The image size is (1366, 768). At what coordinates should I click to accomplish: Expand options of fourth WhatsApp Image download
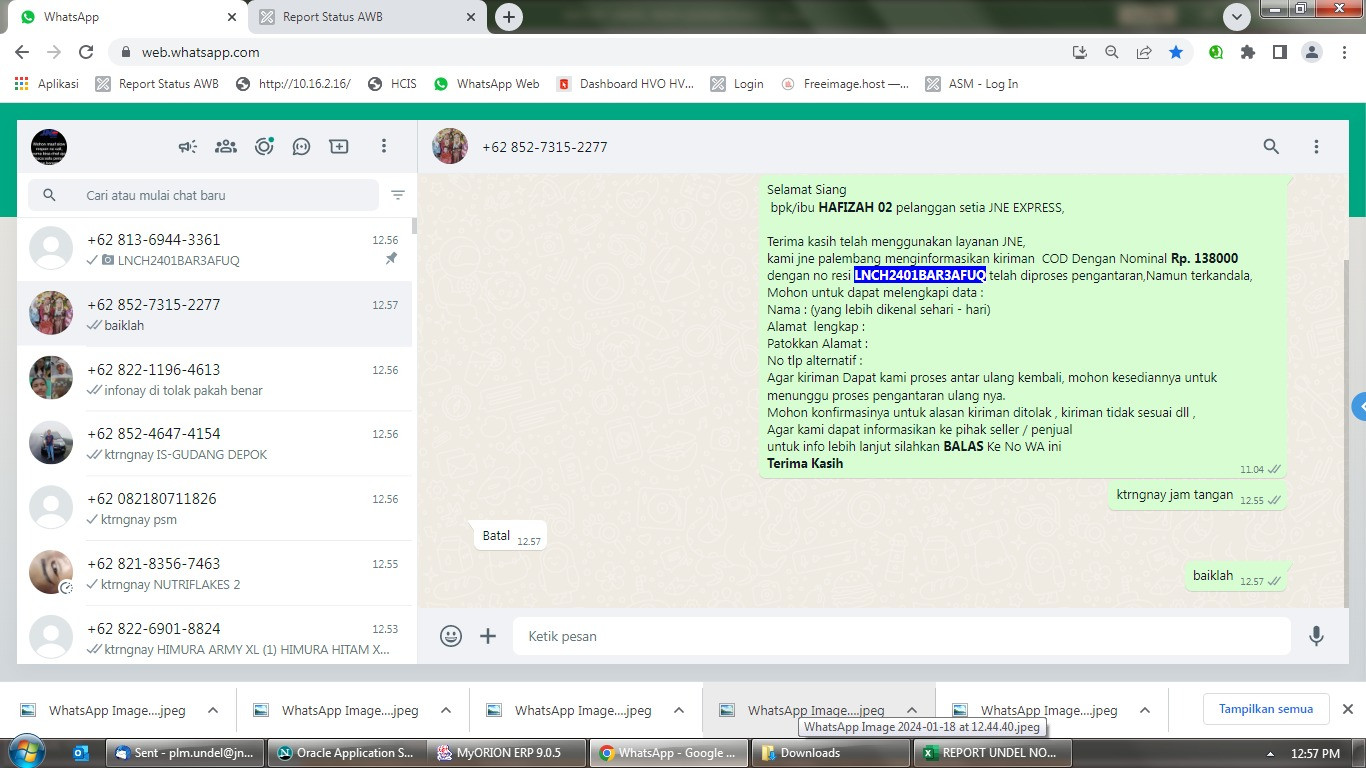912,710
